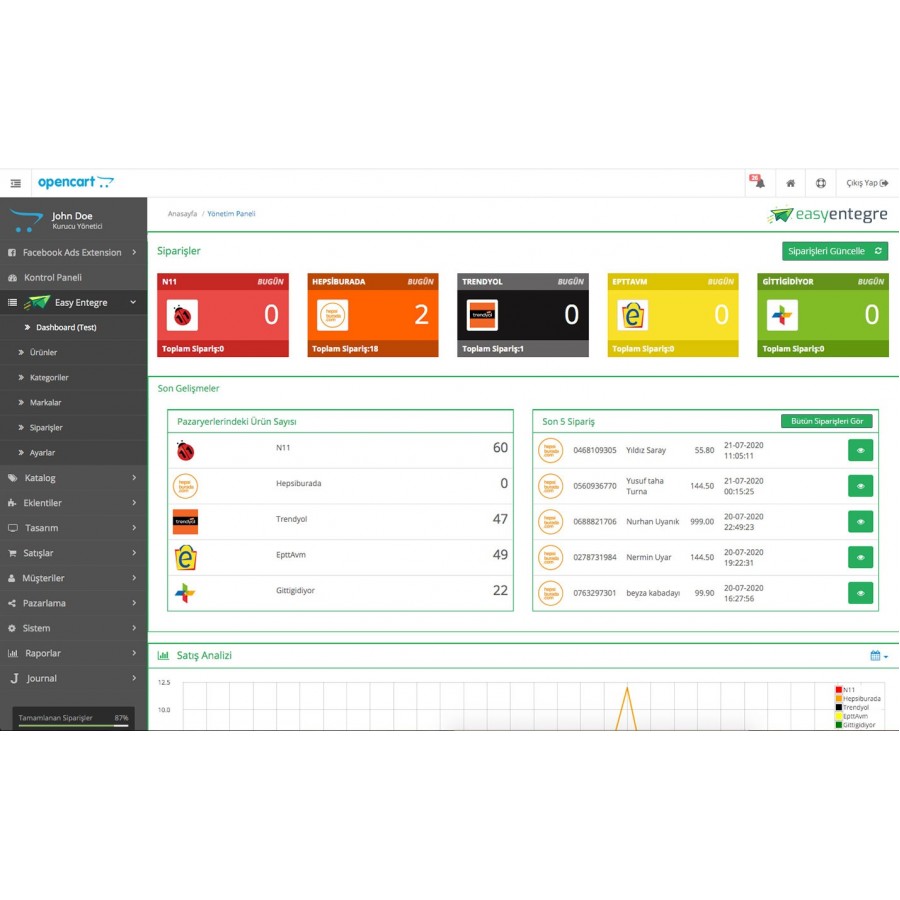Click the EpttAvm icon in product count list
Image resolution: width=900 pixels, height=900 pixels.
[x=185, y=557]
